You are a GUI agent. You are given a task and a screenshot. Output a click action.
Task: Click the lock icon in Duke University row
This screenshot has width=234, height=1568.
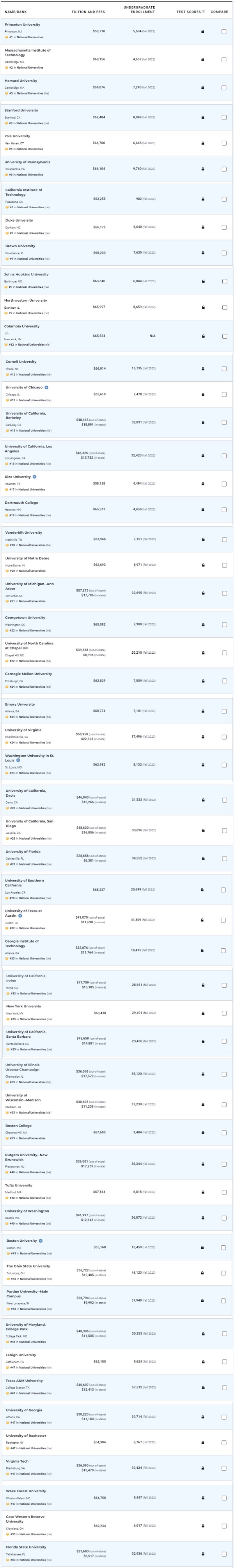(x=202, y=227)
